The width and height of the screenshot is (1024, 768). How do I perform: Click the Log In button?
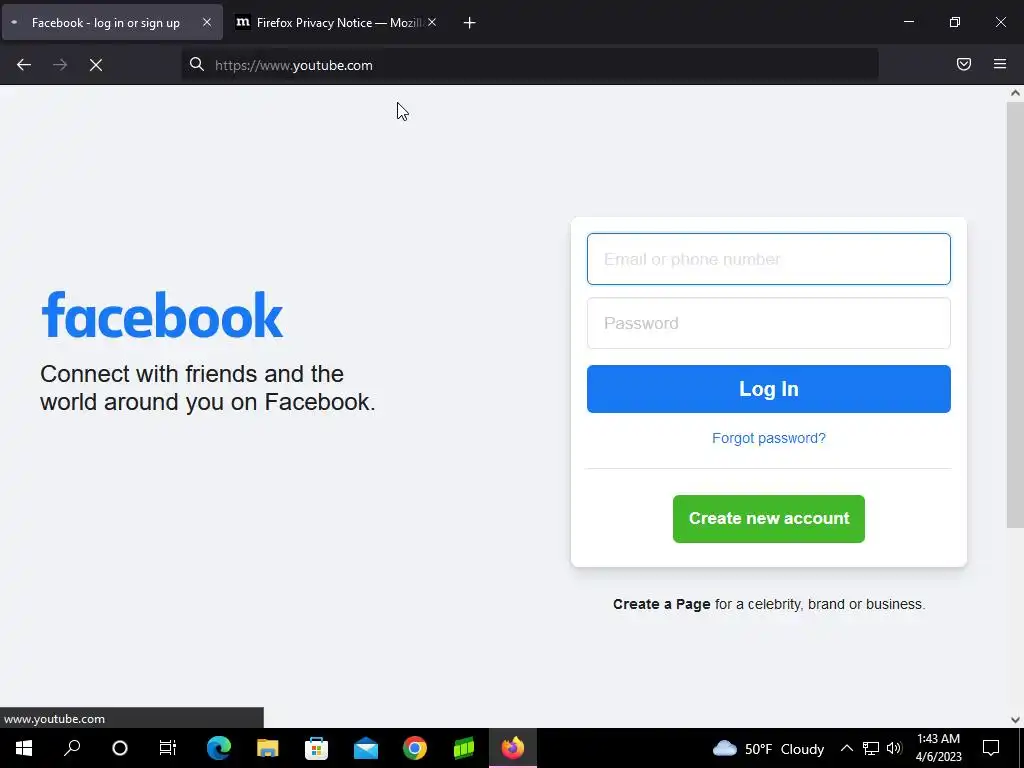pos(769,389)
